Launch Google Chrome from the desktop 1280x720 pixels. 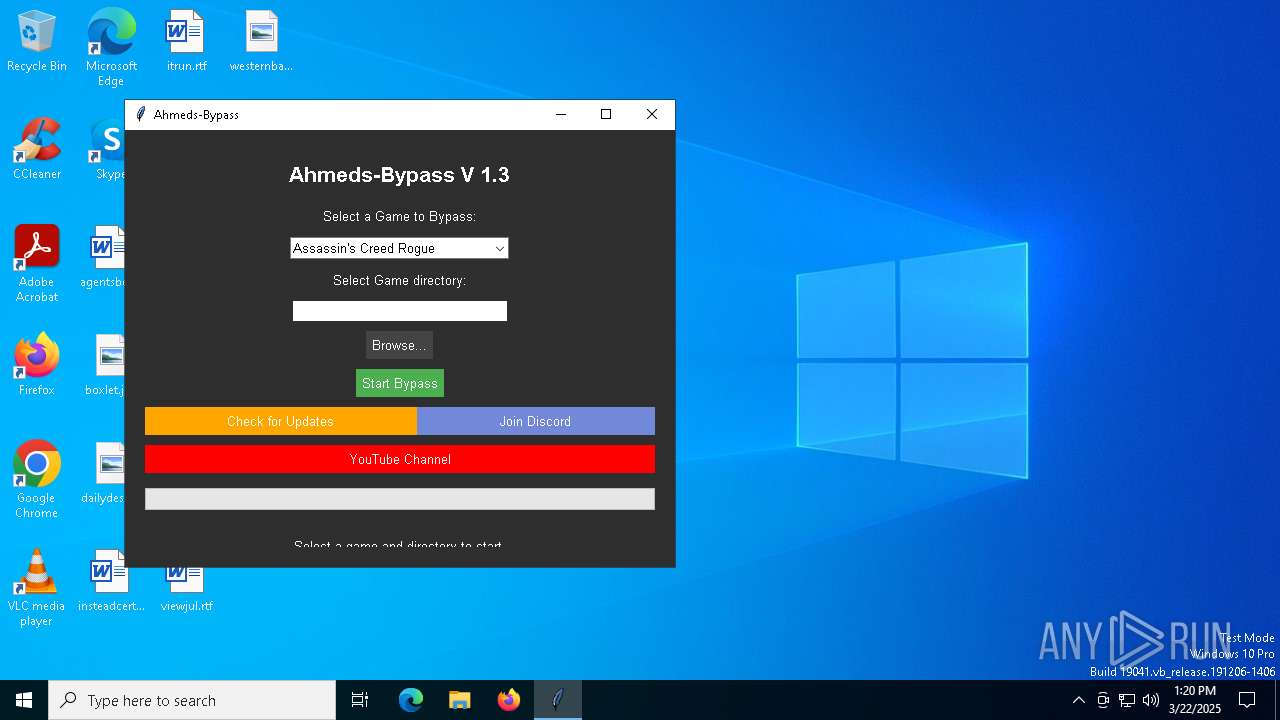point(37,479)
